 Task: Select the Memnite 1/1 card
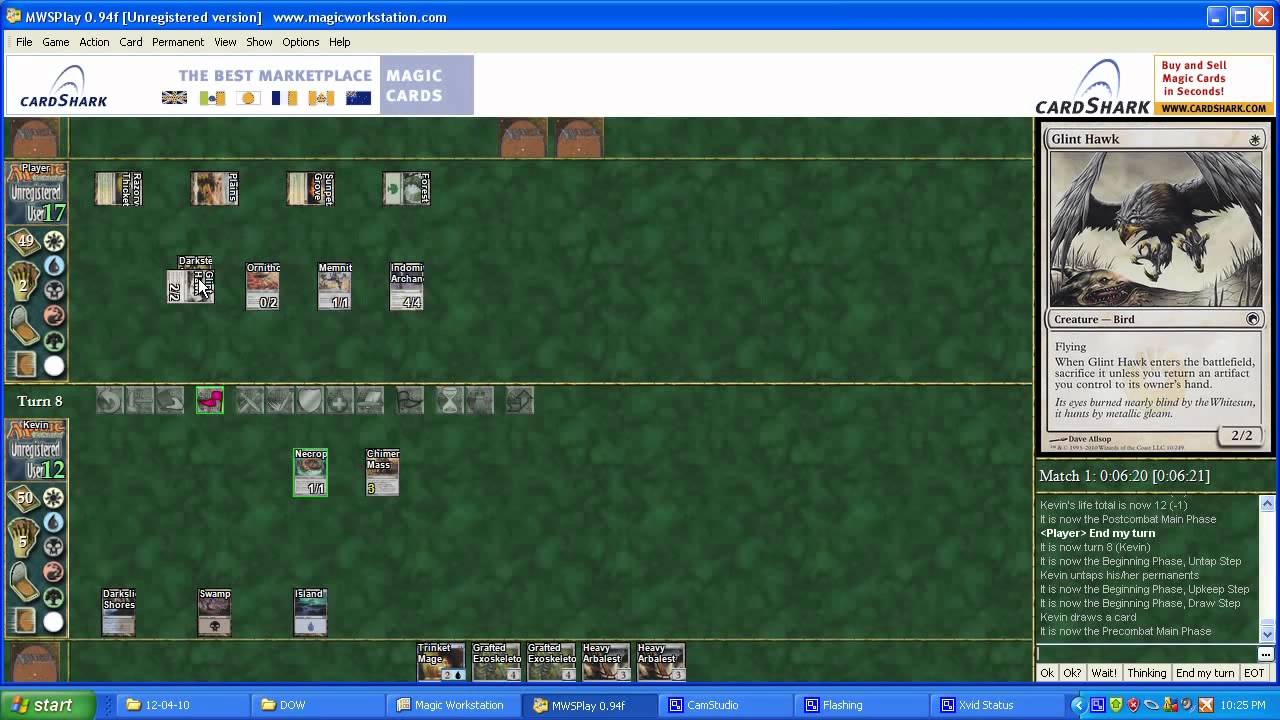tap(334, 287)
